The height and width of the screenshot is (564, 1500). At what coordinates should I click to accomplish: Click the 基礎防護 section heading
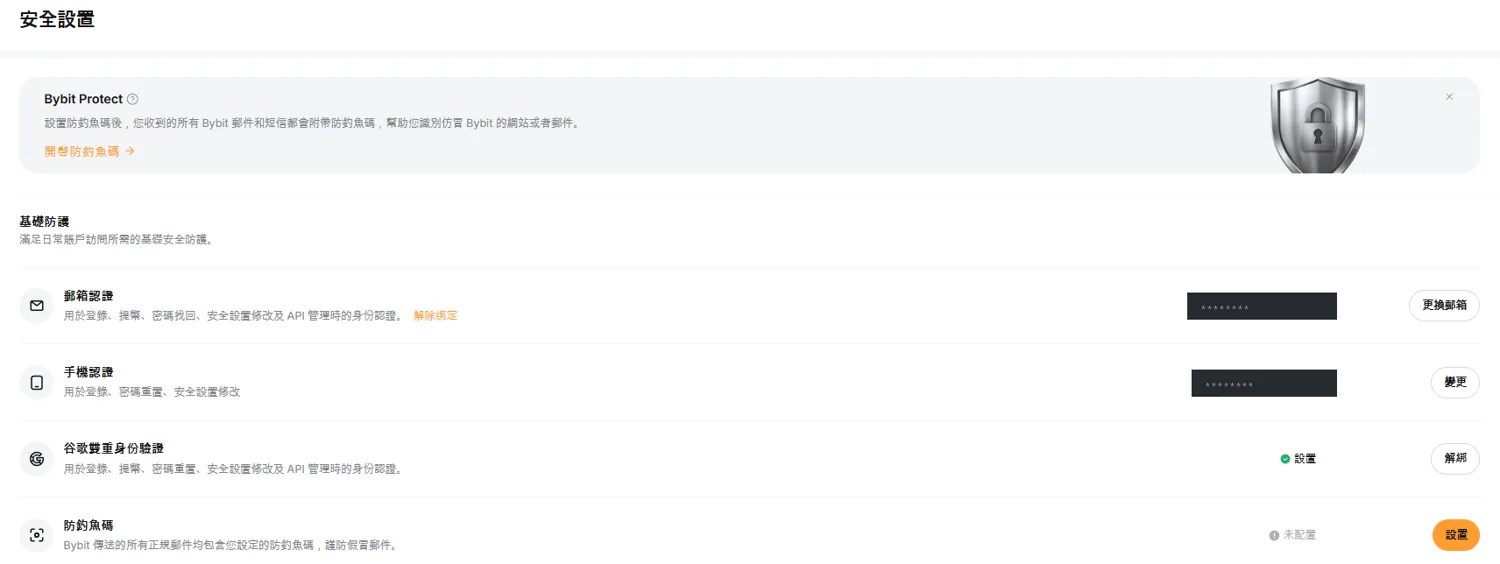coord(44,221)
